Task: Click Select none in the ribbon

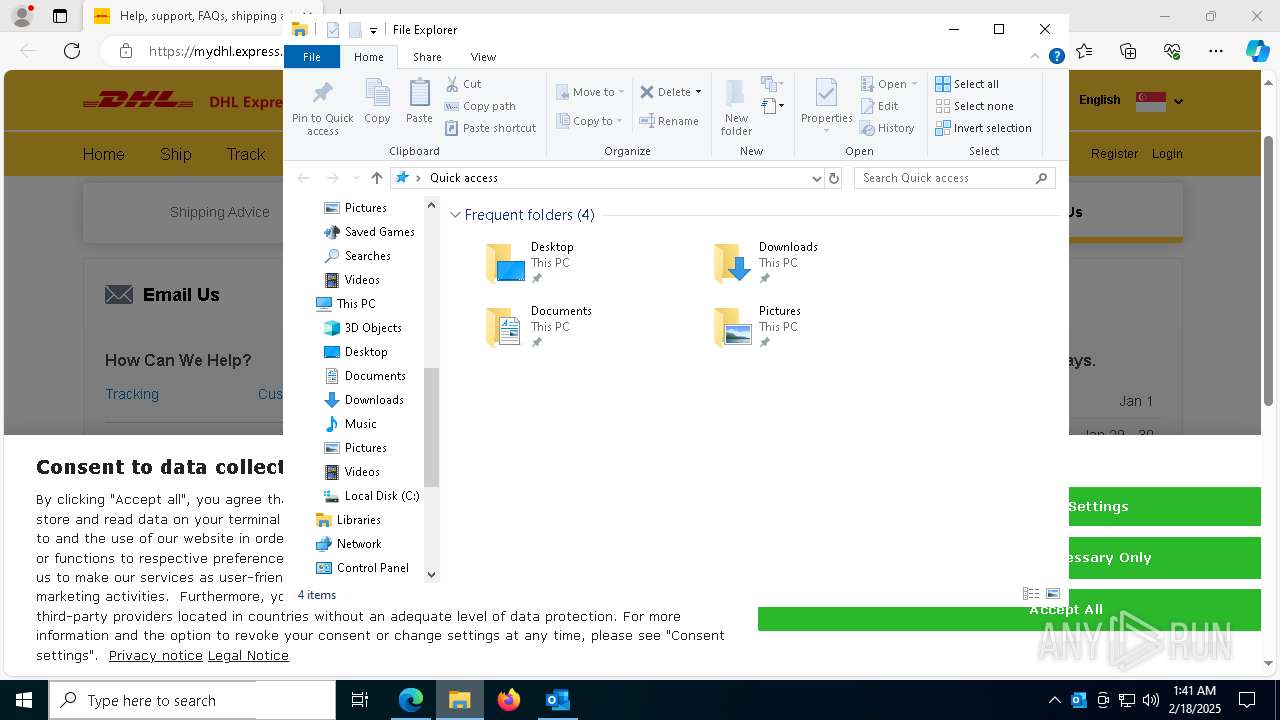Action: point(974,106)
